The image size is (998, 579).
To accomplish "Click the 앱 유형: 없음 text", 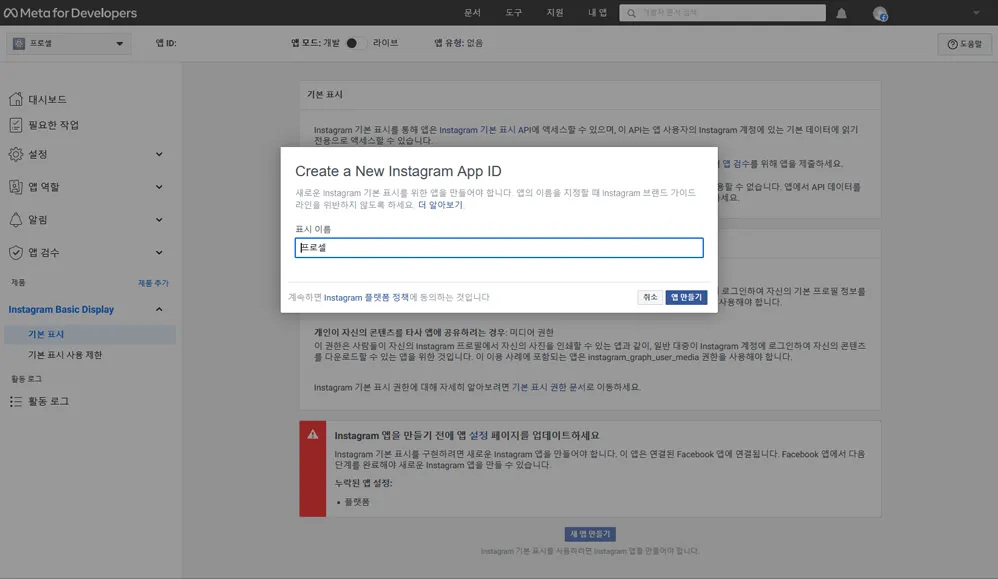I will (458, 43).
